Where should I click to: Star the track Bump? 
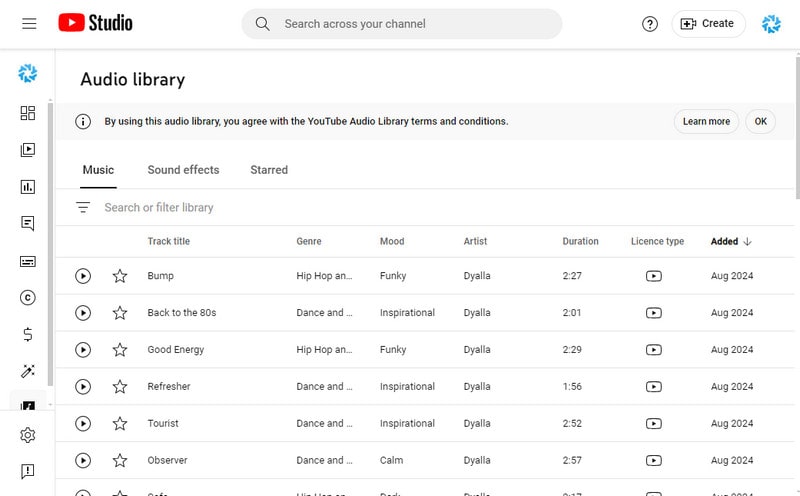pyautogui.click(x=120, y=276)
